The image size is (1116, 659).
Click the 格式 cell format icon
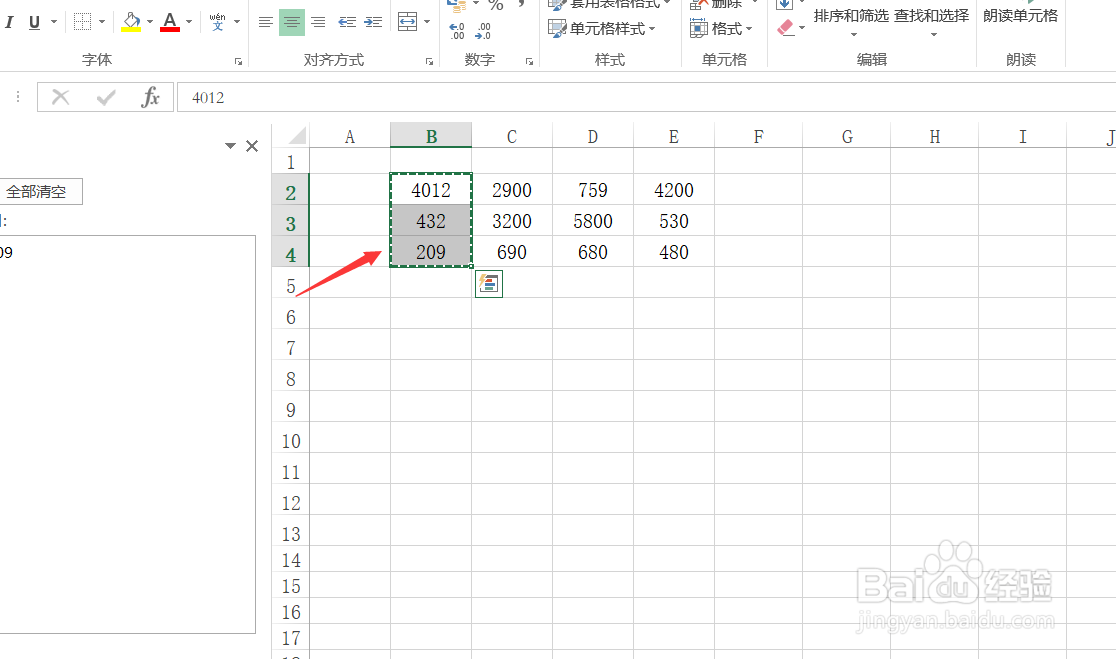click(699, 29)
